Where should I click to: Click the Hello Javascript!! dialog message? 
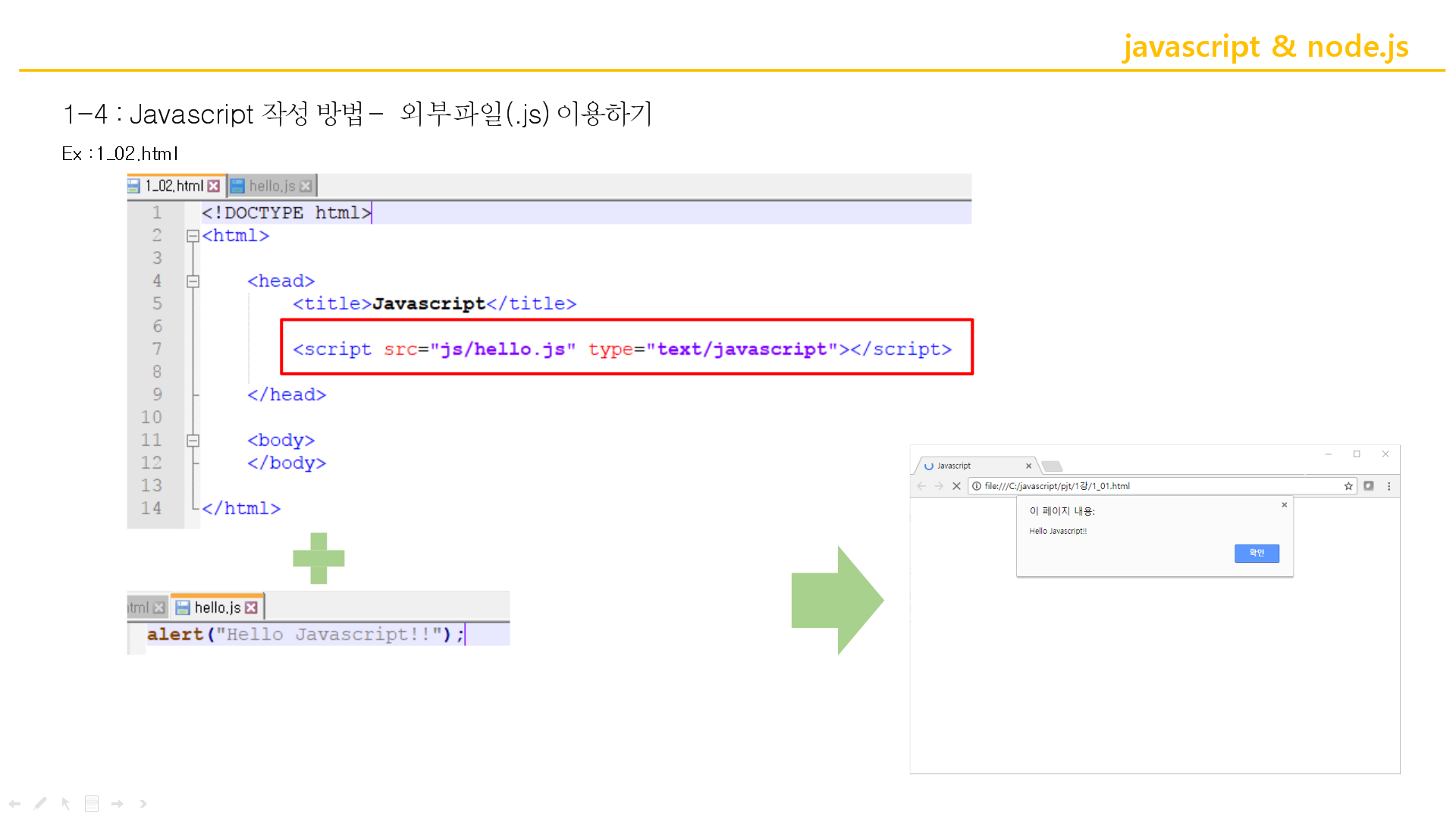(x=1058, y=531)
